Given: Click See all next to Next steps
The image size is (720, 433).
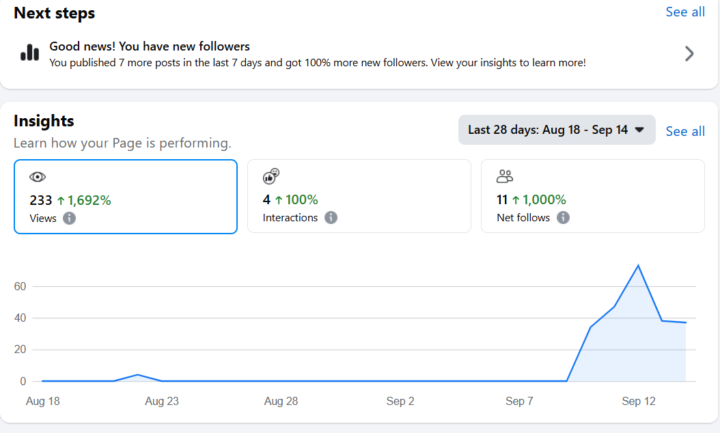Looking at the screenshot, I should [x=685, y=12].
